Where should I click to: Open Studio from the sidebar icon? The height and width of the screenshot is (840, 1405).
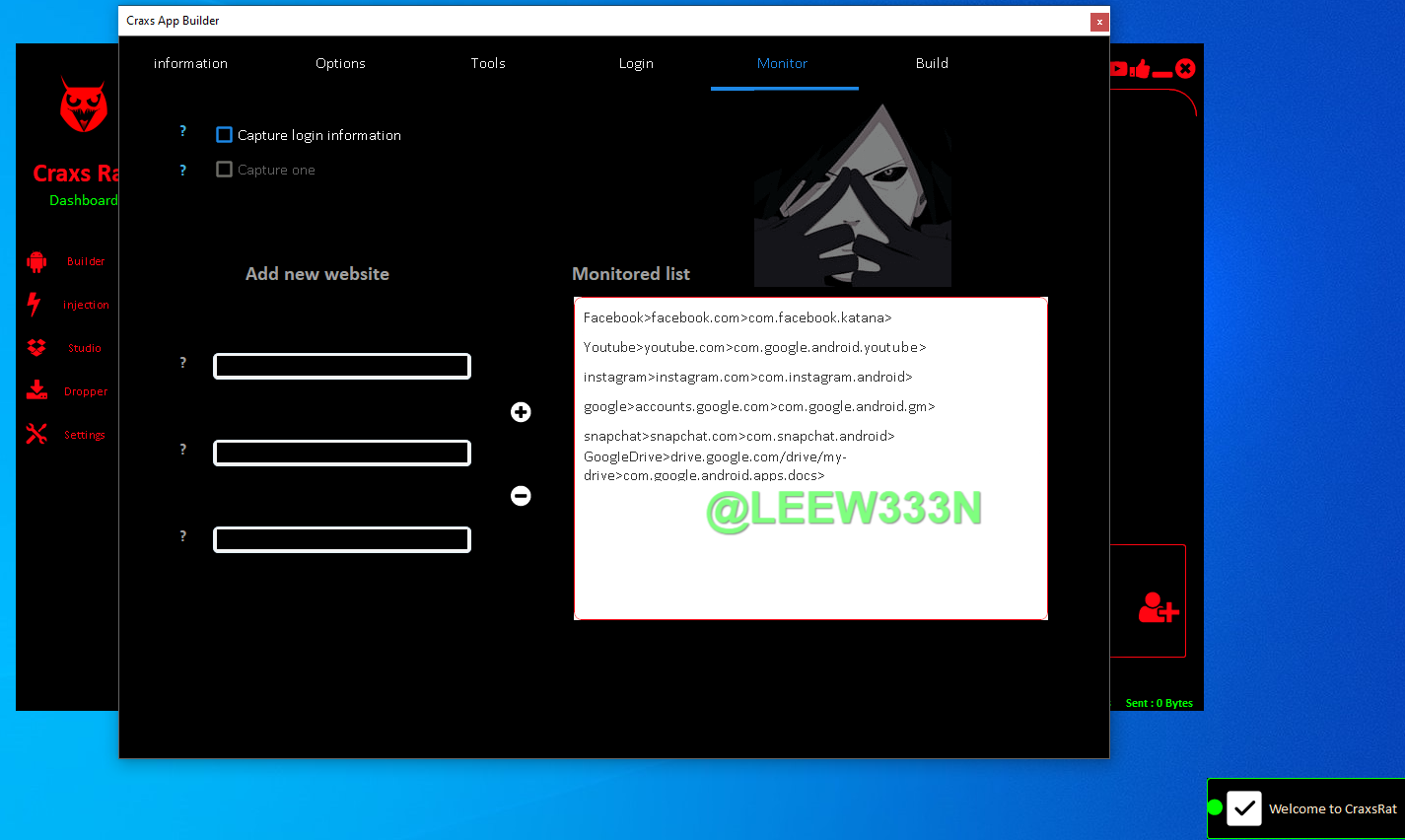point(36,348)
